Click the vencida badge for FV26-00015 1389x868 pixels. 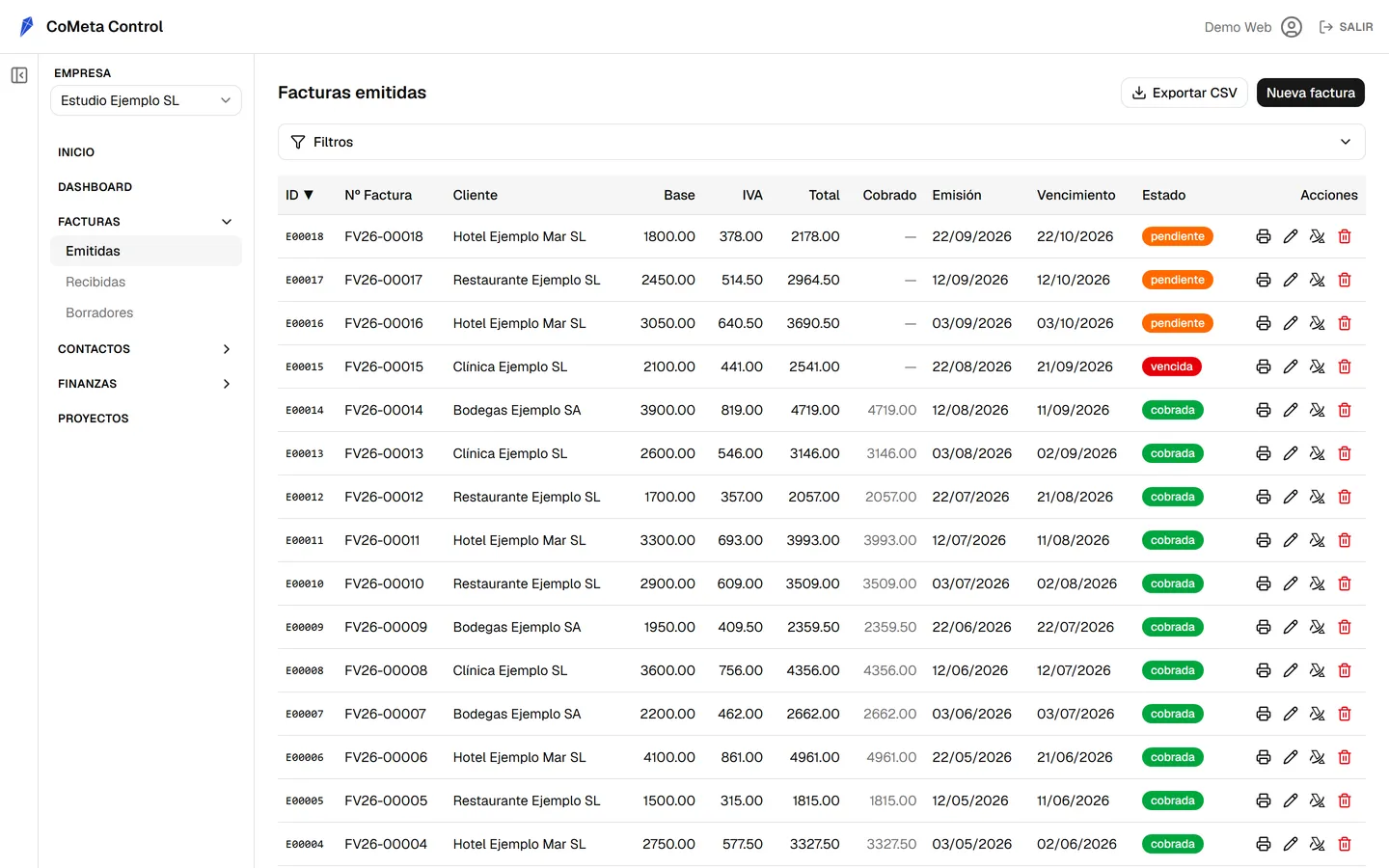click(x=1172, y=366)
